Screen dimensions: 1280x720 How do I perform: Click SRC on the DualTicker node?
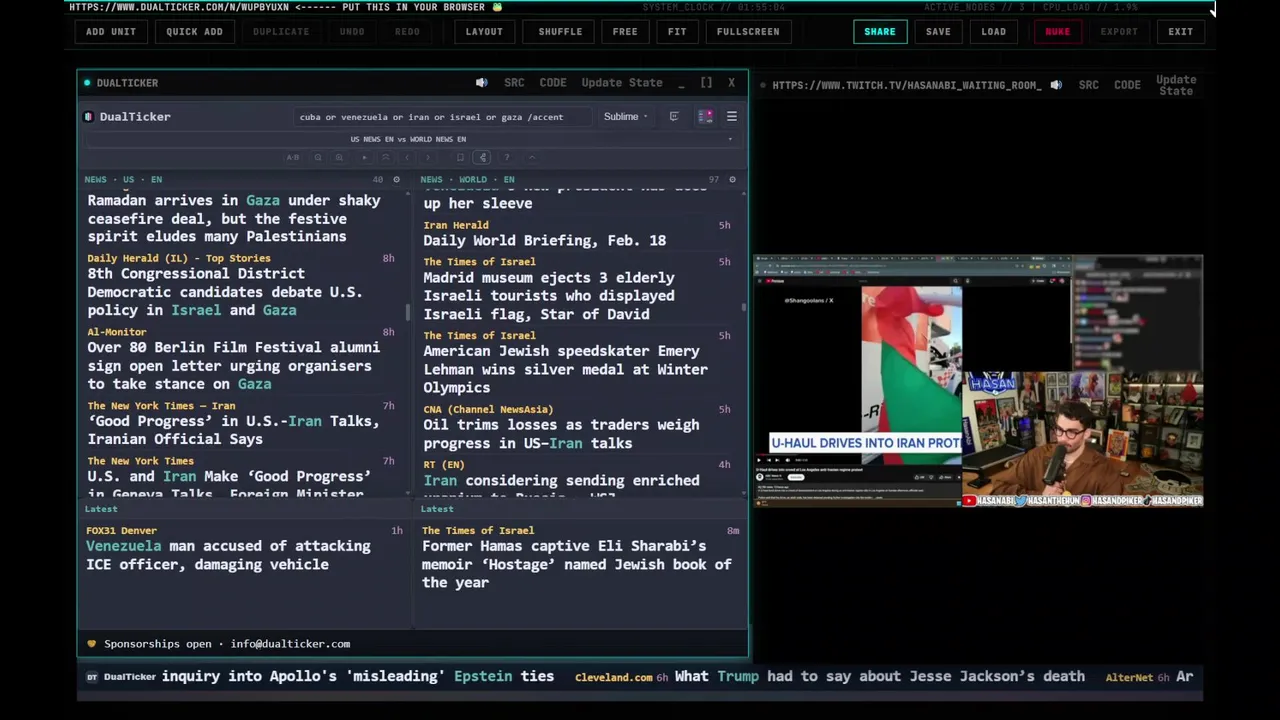[x=514, y=83]
